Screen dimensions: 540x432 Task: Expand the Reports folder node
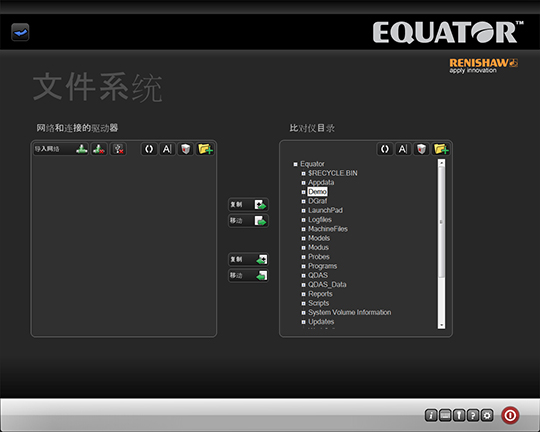click(x=303, y=294)
